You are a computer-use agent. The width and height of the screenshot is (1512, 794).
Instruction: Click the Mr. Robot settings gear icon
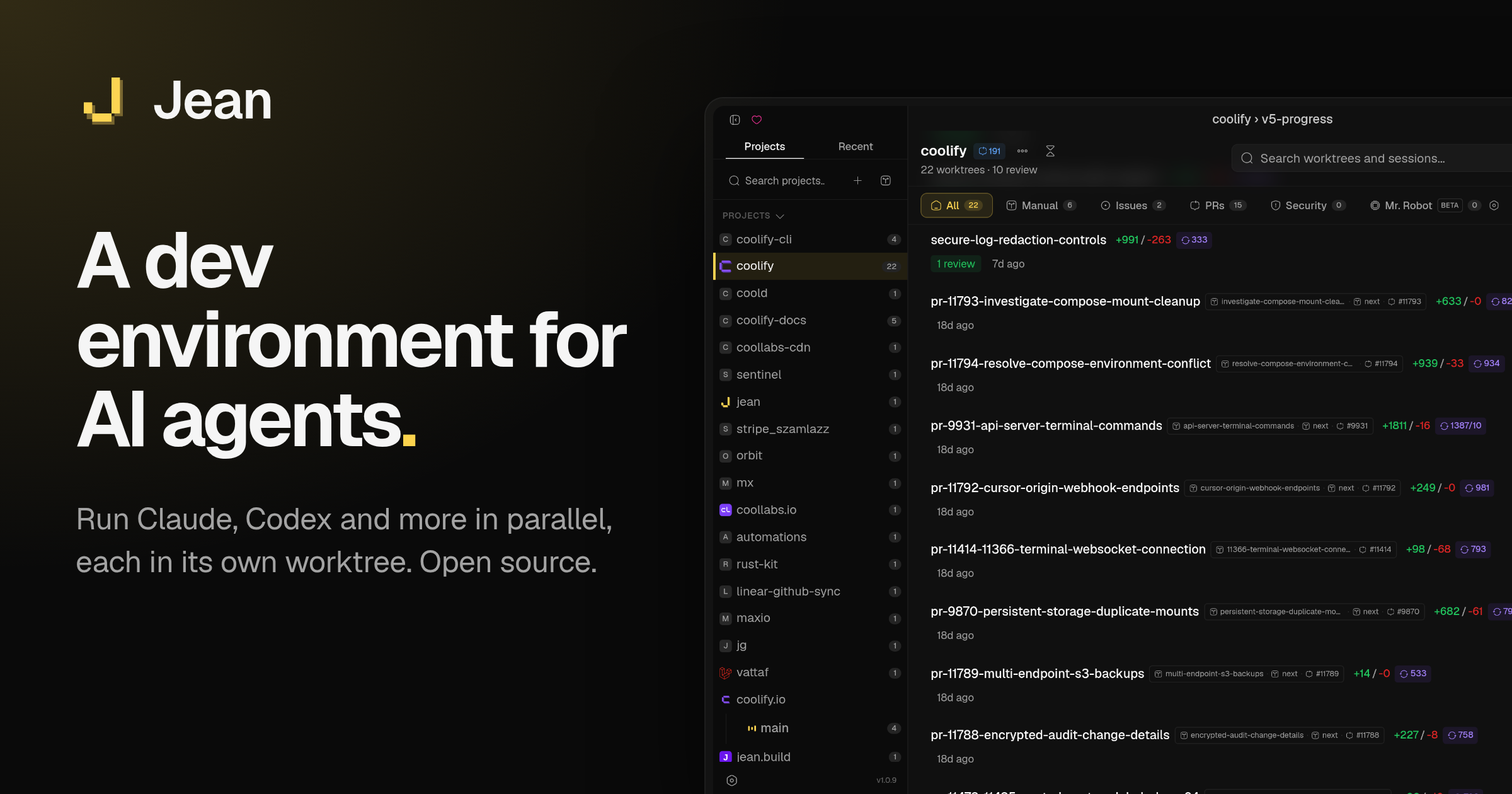(1494, 205)
